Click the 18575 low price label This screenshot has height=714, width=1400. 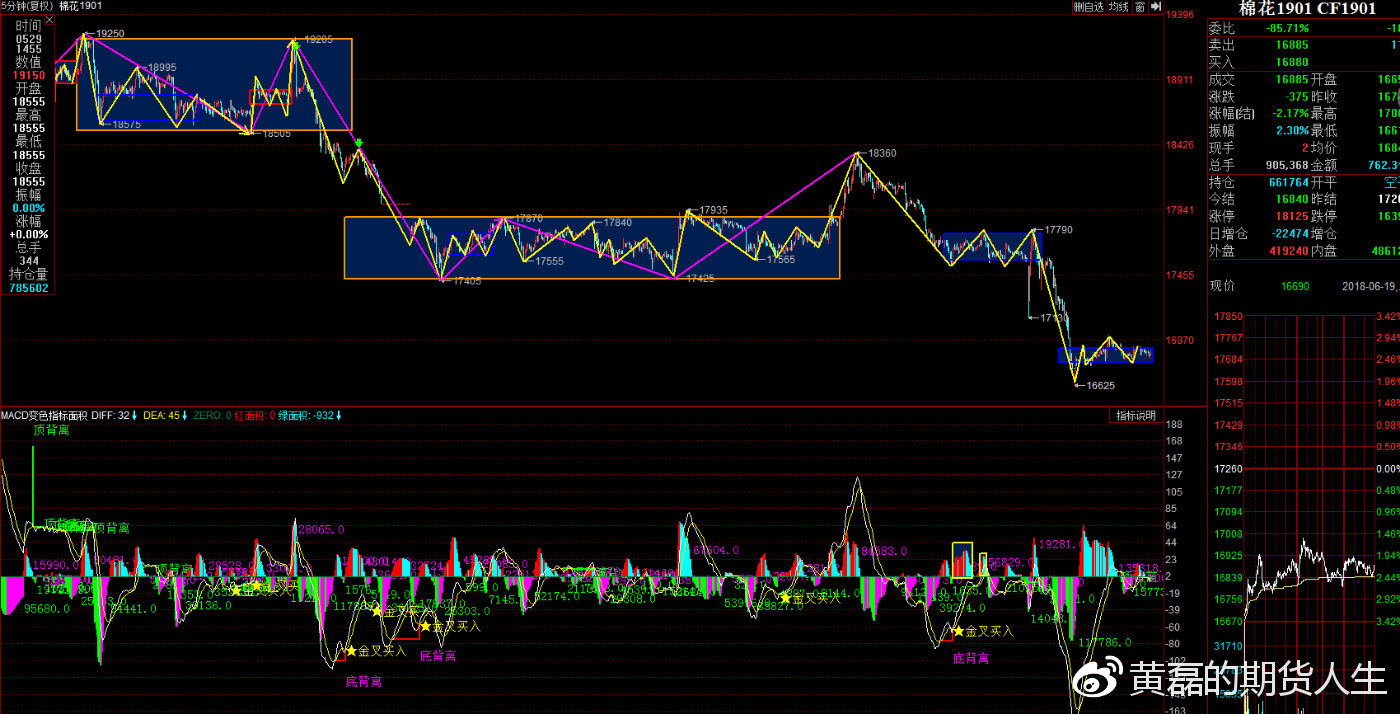(x=126, y=125)
